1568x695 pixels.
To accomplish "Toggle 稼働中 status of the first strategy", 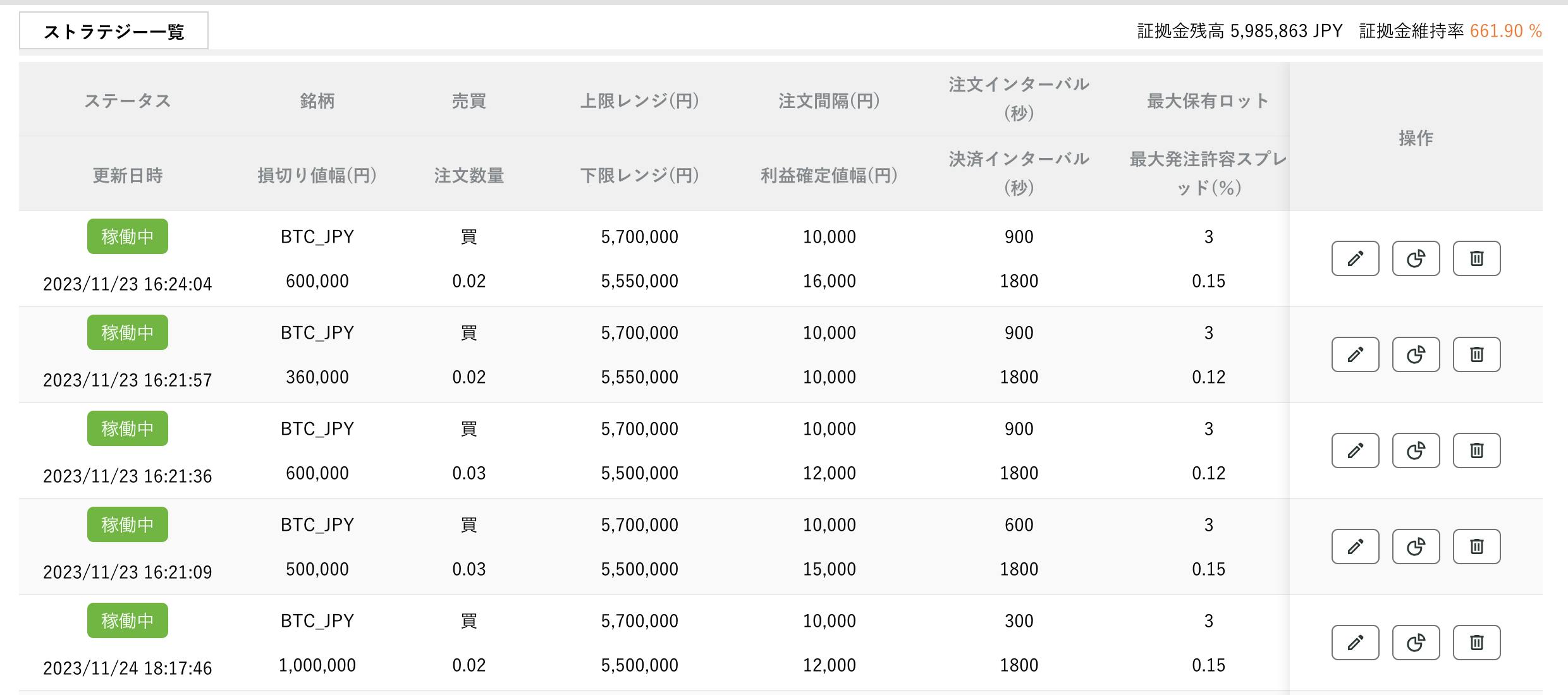I will coord(126,236).
